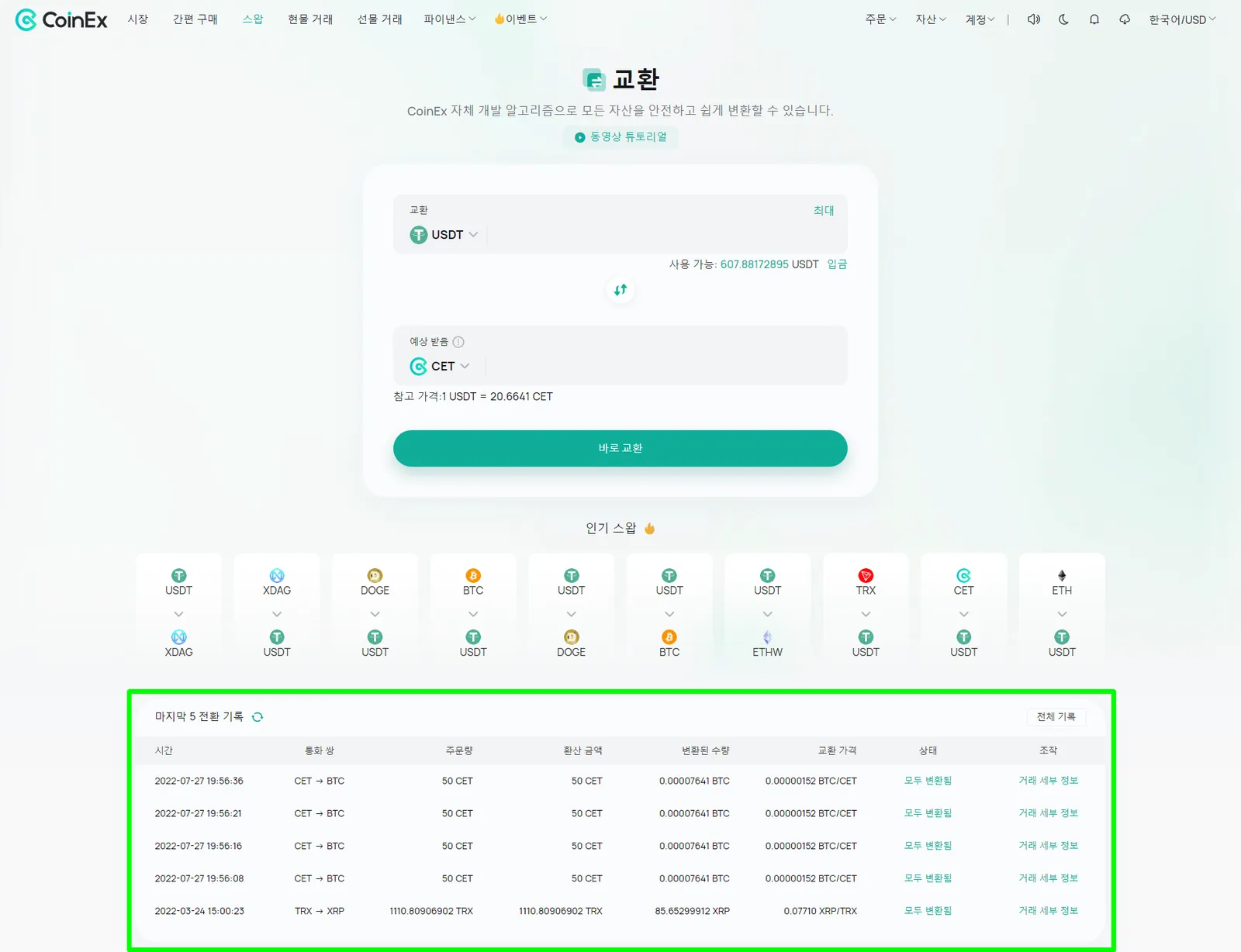Expand the 주문 orders menu
This screenshot has height=952, width=1241.
(x=880, y=19)
